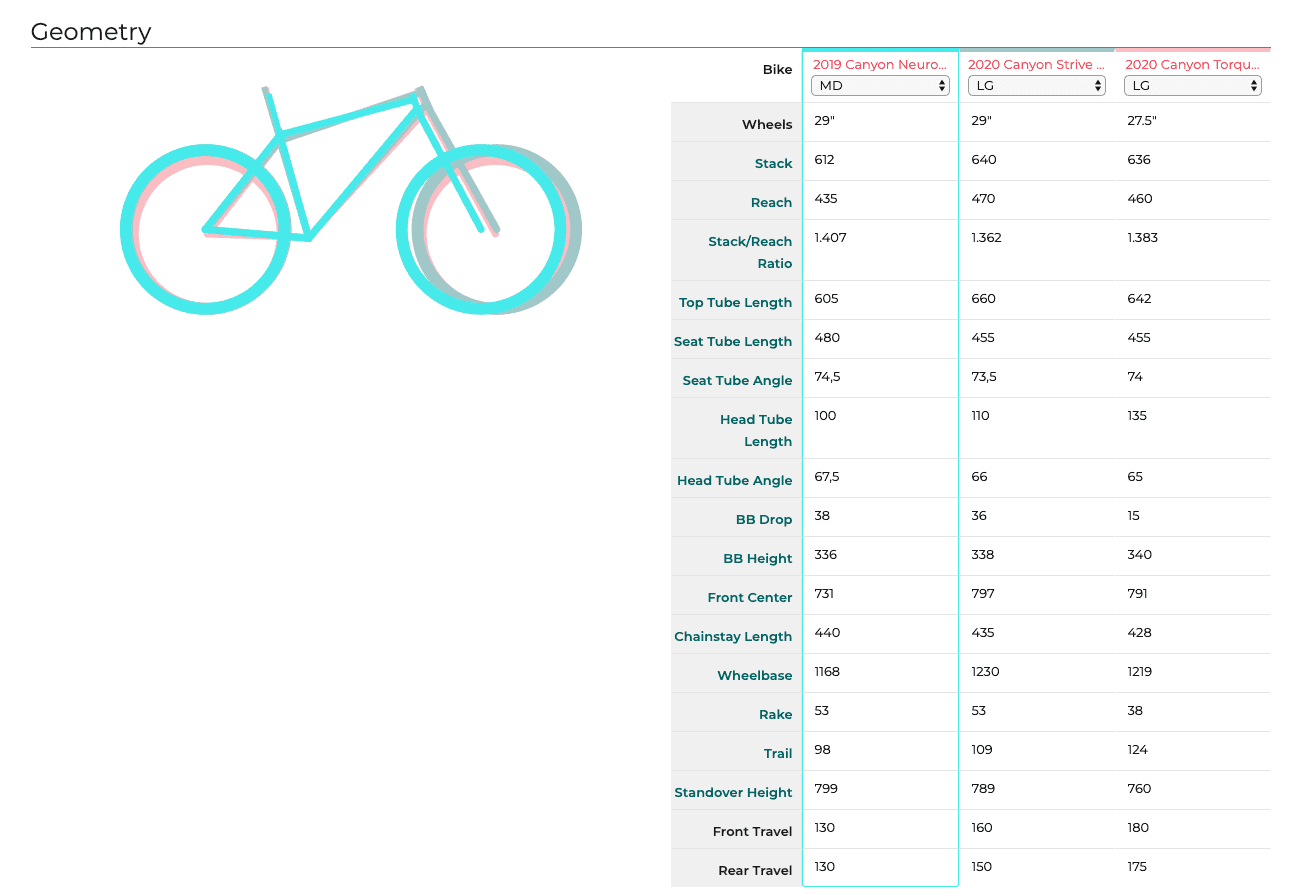Select the Trail row label
The image size is (1298, 894).
[x=778, y=754]
